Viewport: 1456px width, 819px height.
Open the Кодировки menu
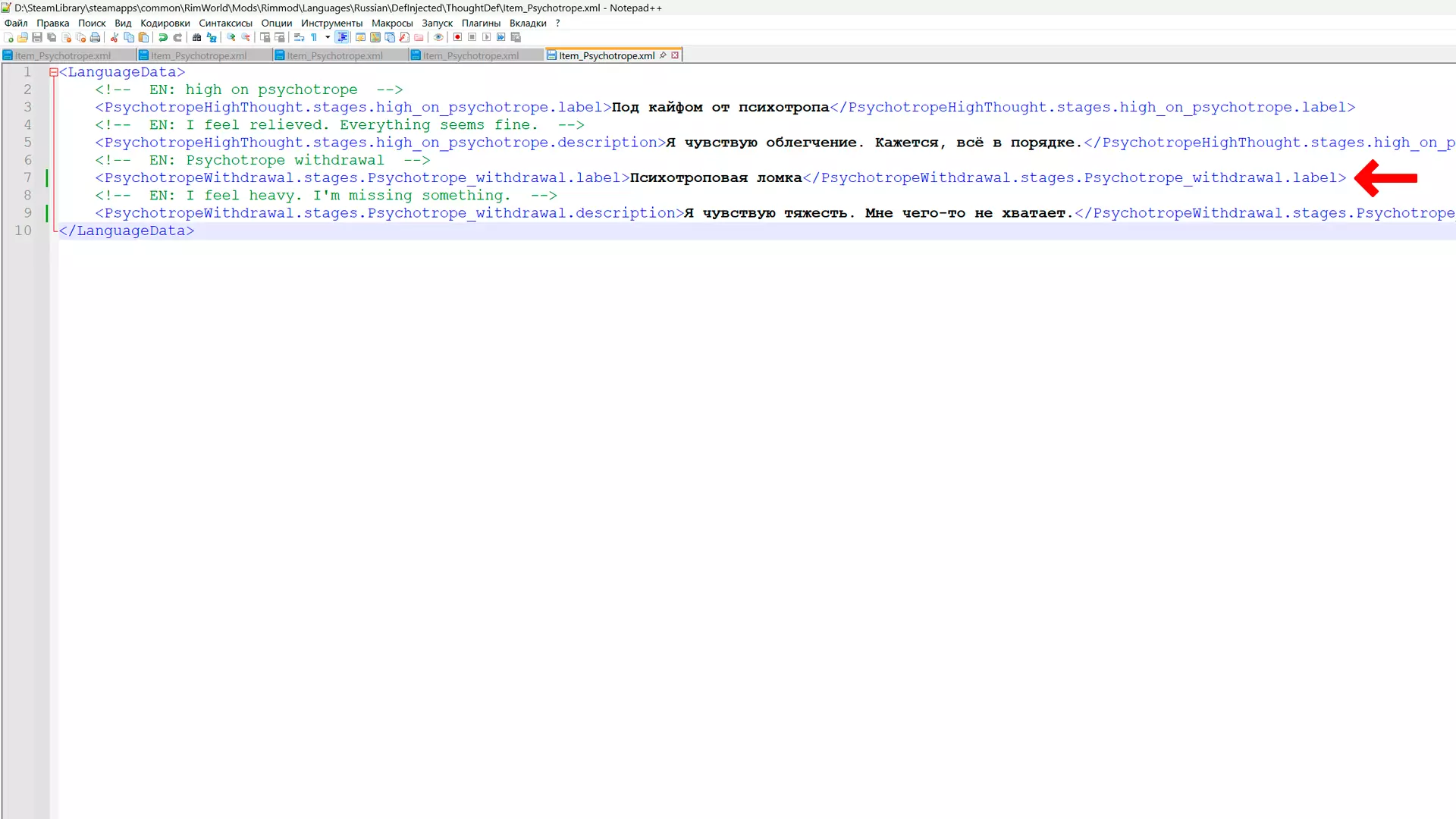[165, 23]
